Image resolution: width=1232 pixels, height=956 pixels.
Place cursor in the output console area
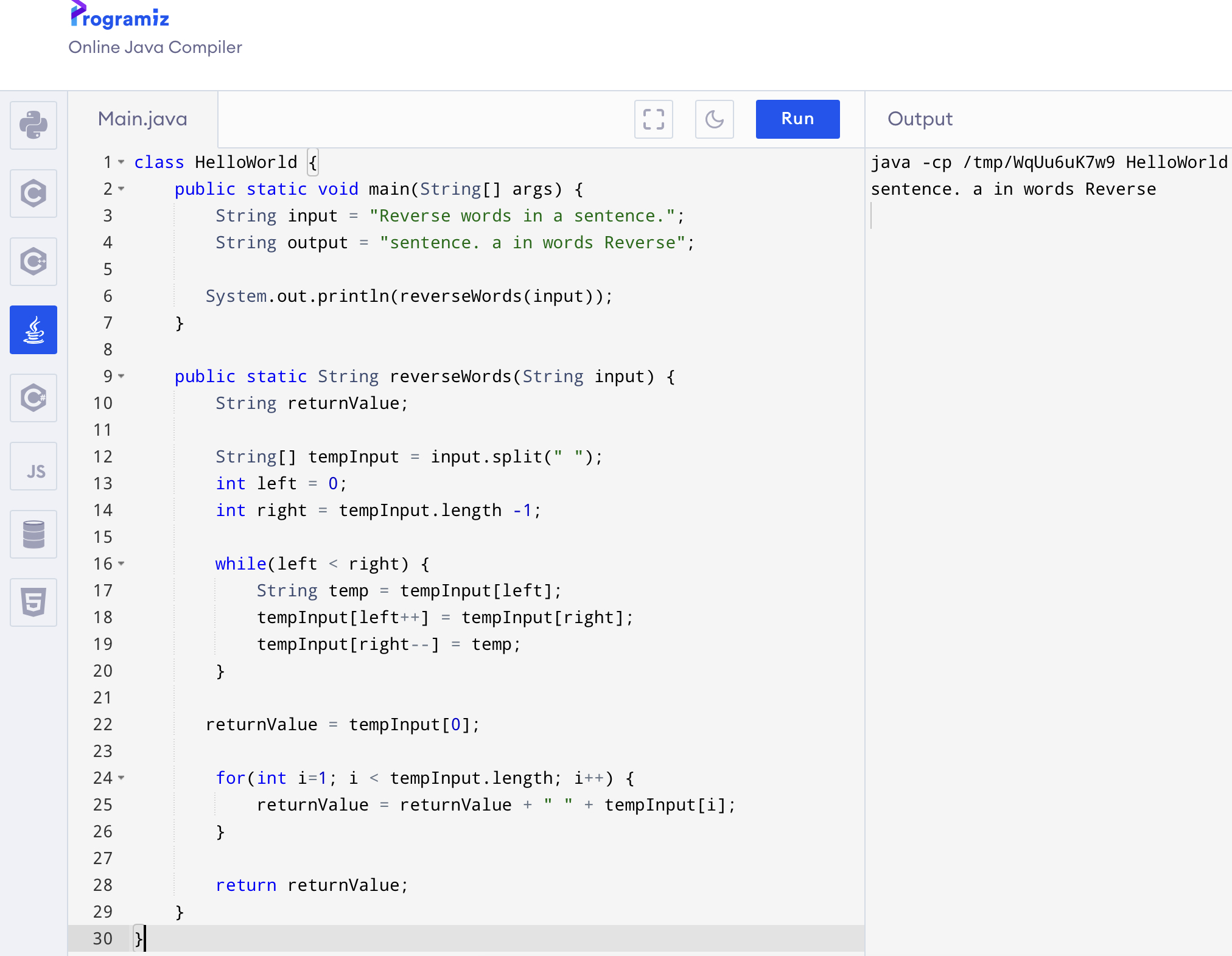coord(1047,487)
